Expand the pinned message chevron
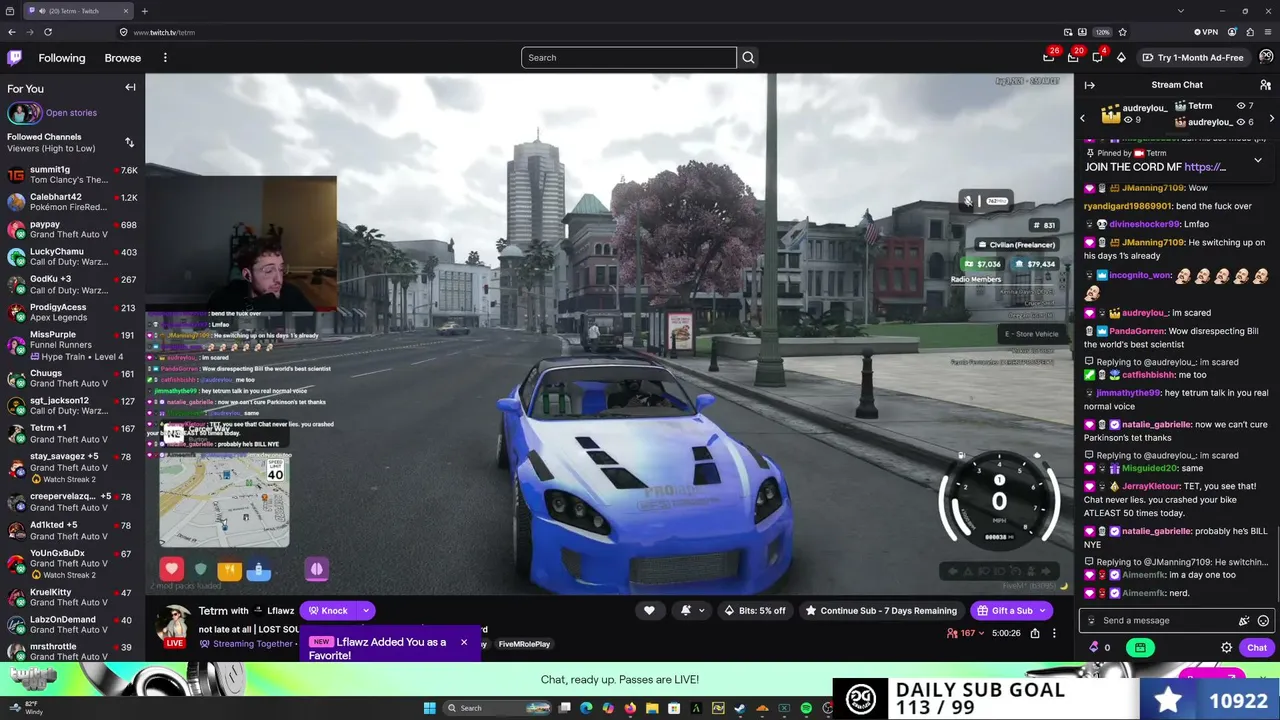 tap(1258, 160)
